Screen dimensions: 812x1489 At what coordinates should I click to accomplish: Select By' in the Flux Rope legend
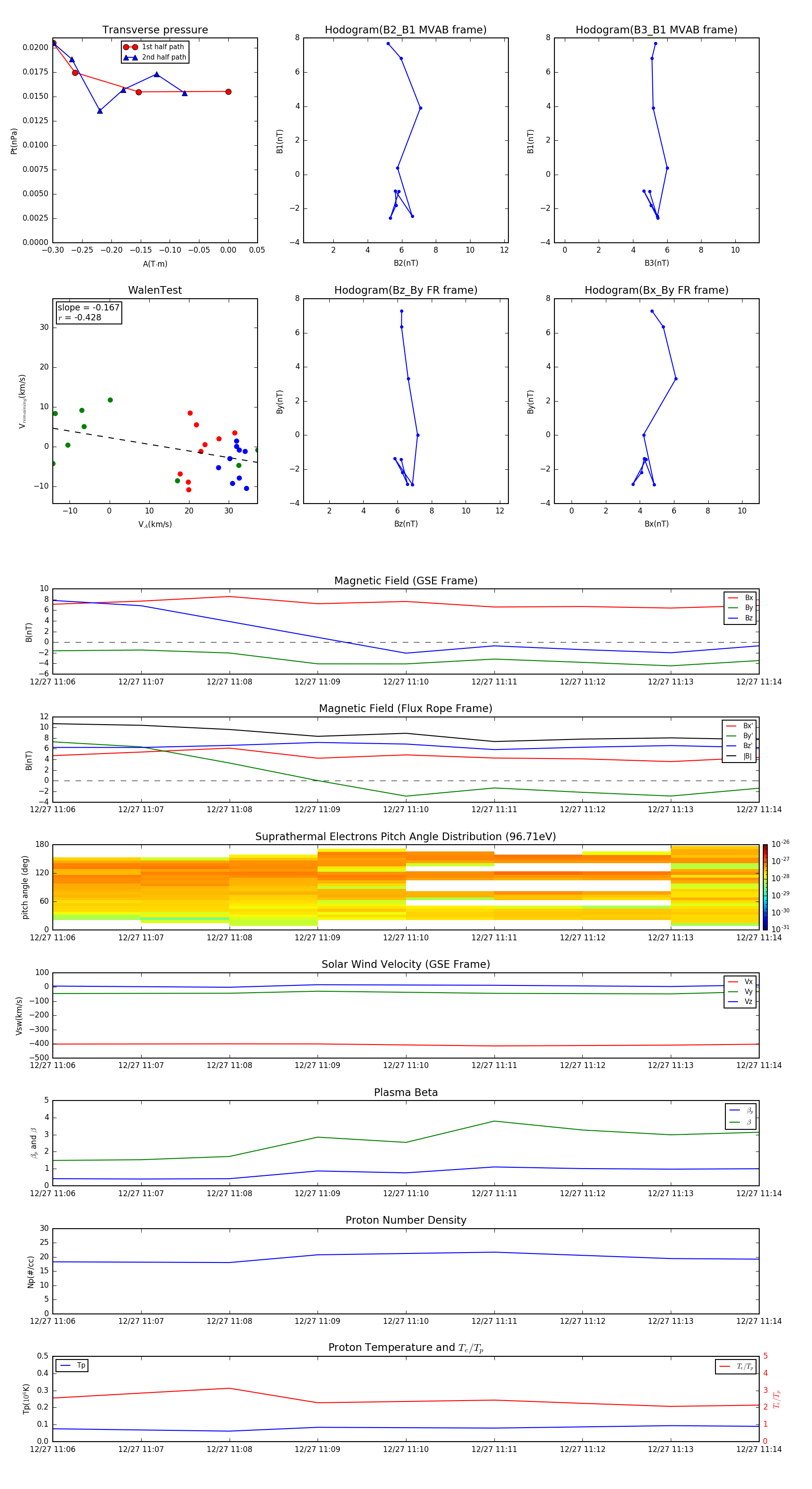739,736
